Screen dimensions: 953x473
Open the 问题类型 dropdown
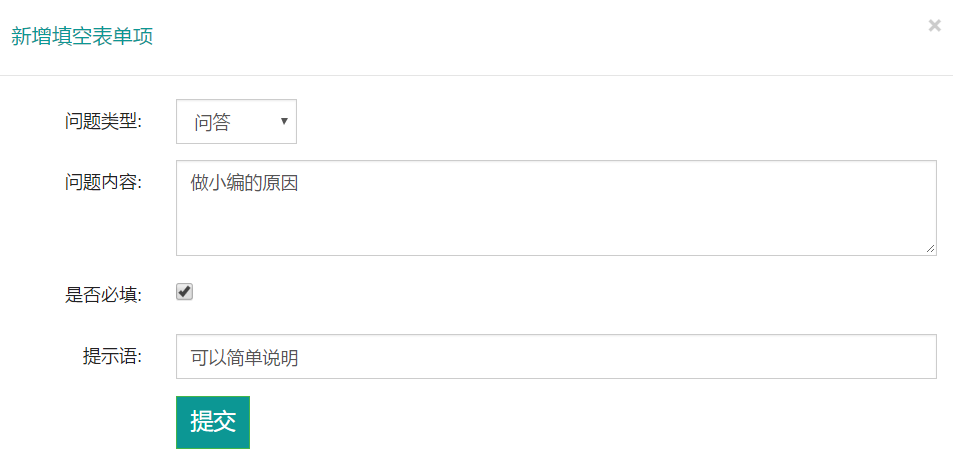236,122
